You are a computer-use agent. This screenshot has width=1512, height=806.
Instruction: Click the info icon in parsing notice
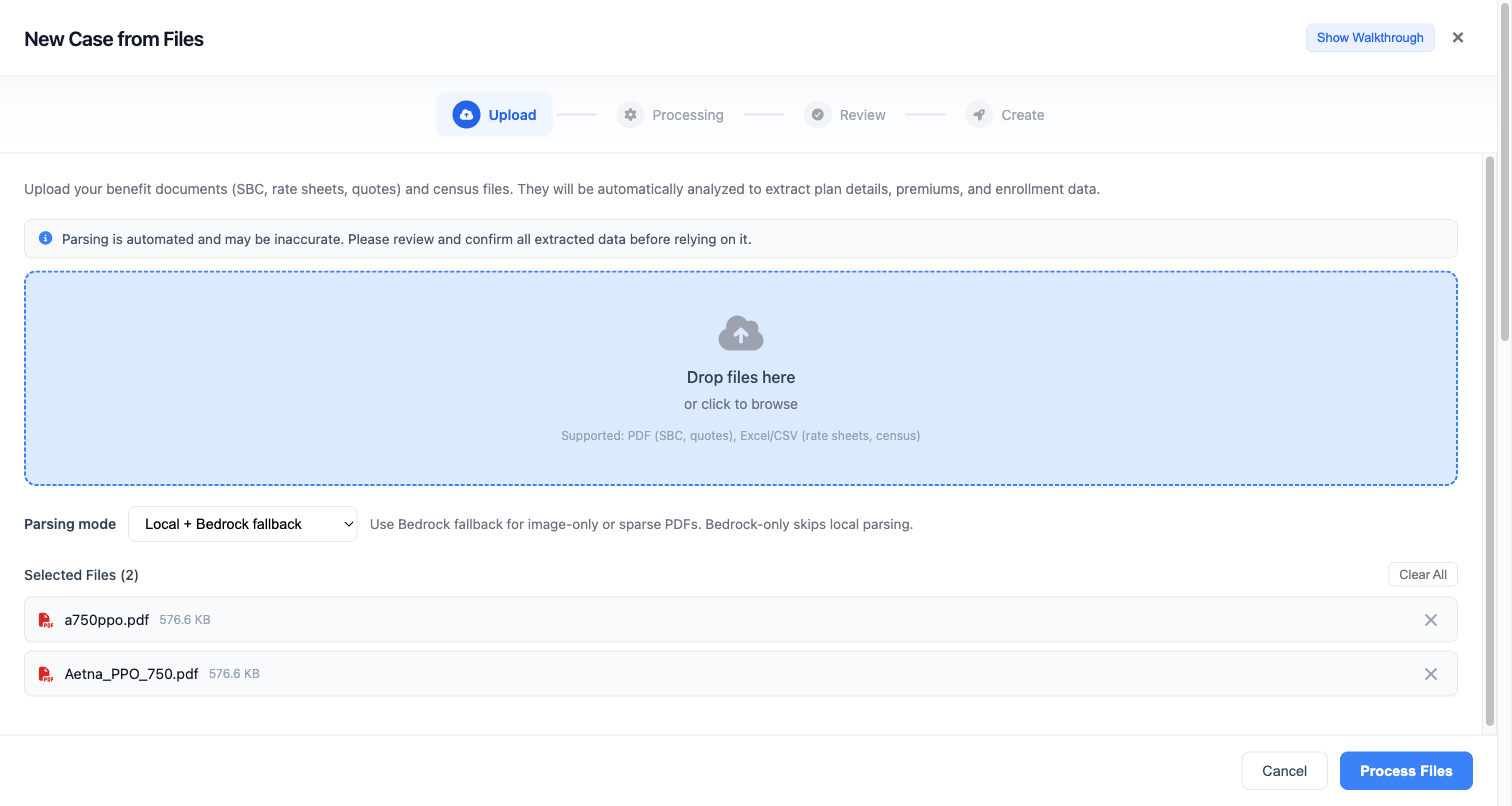(x=45, y=239)
